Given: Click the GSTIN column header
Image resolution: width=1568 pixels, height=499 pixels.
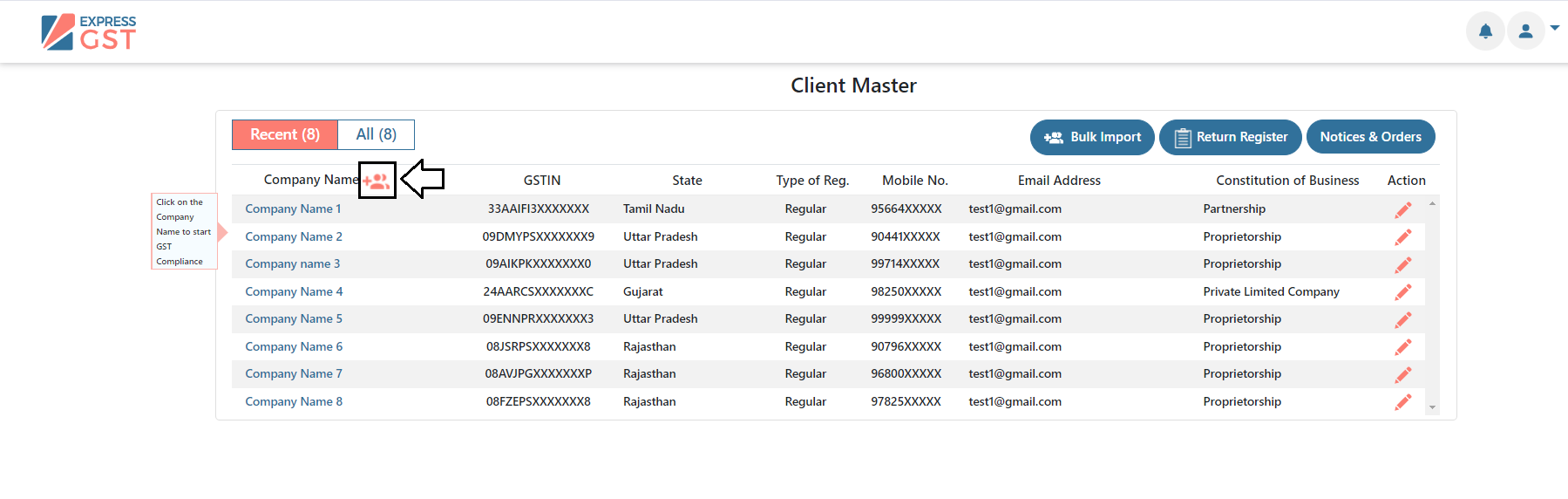Looking at the screenshot, I should tap(542, 181).
